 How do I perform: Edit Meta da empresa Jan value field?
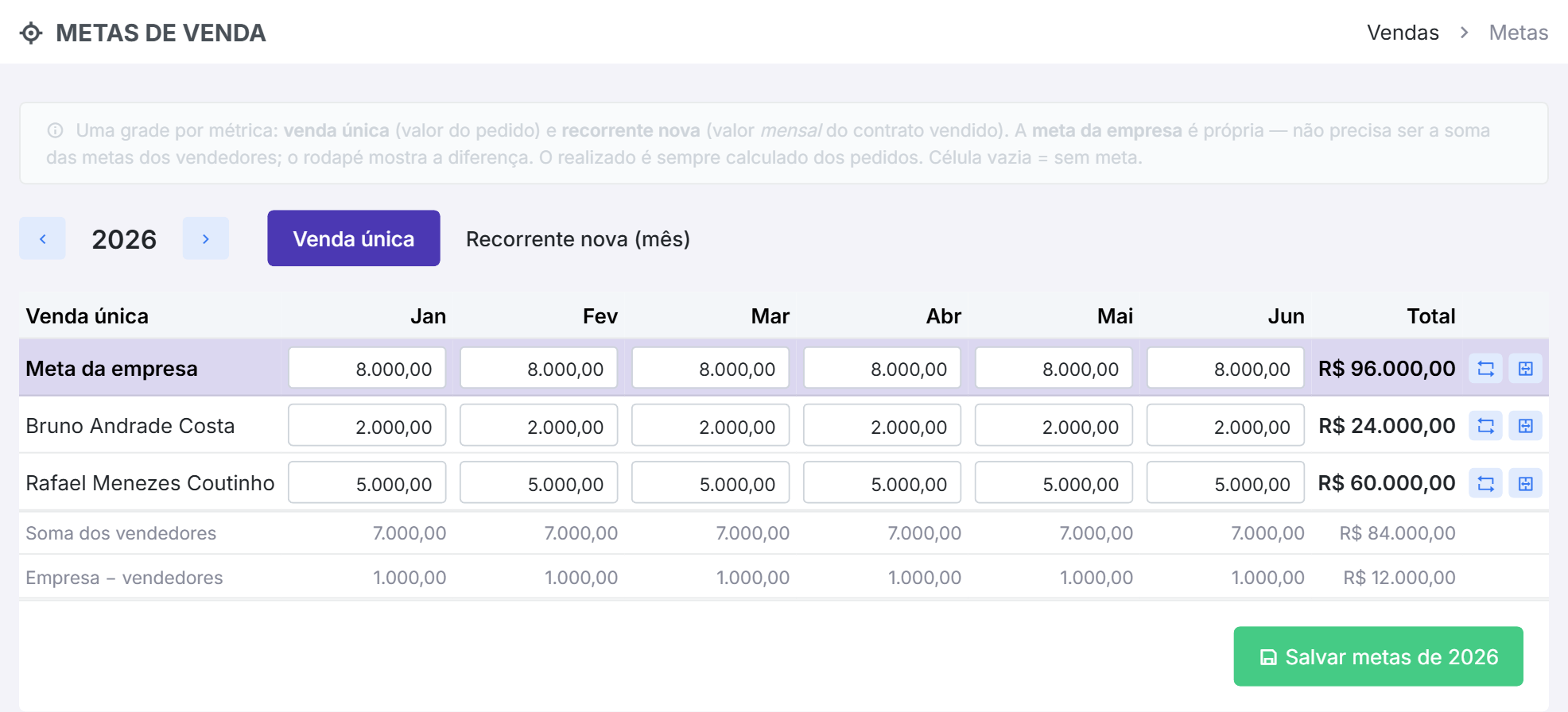(367, 368)
